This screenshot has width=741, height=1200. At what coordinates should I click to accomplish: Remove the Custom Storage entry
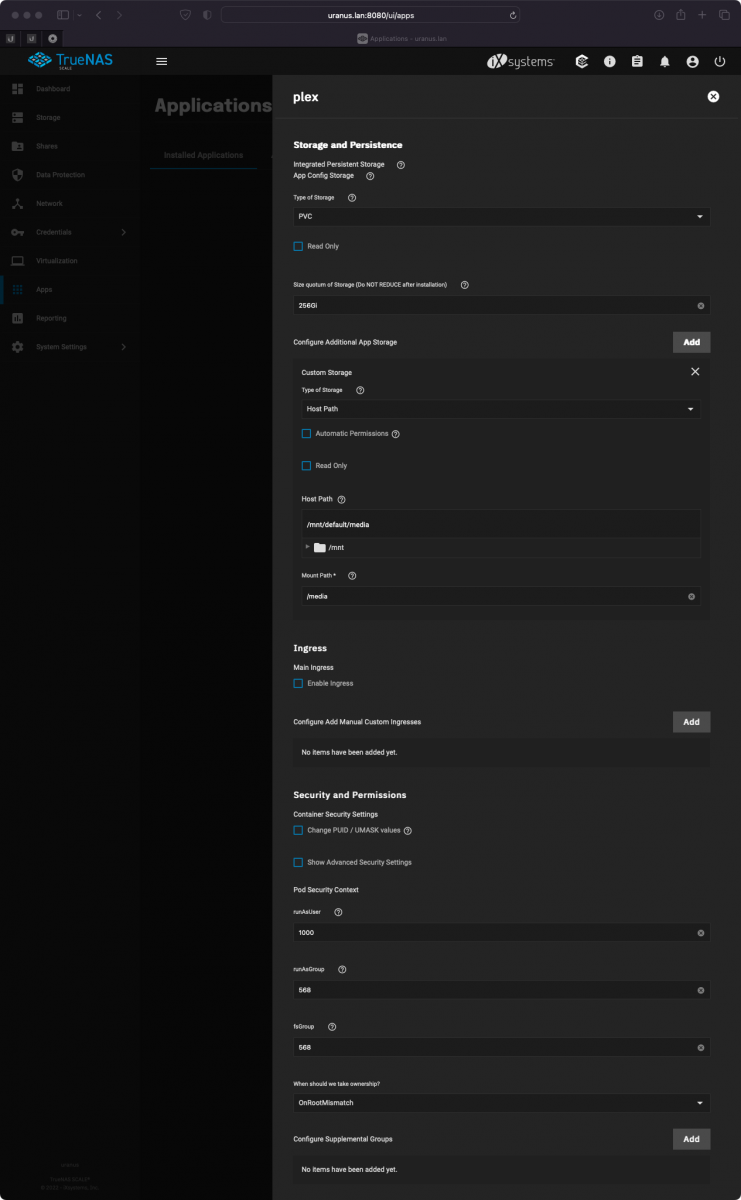click(x=695, y=372)
